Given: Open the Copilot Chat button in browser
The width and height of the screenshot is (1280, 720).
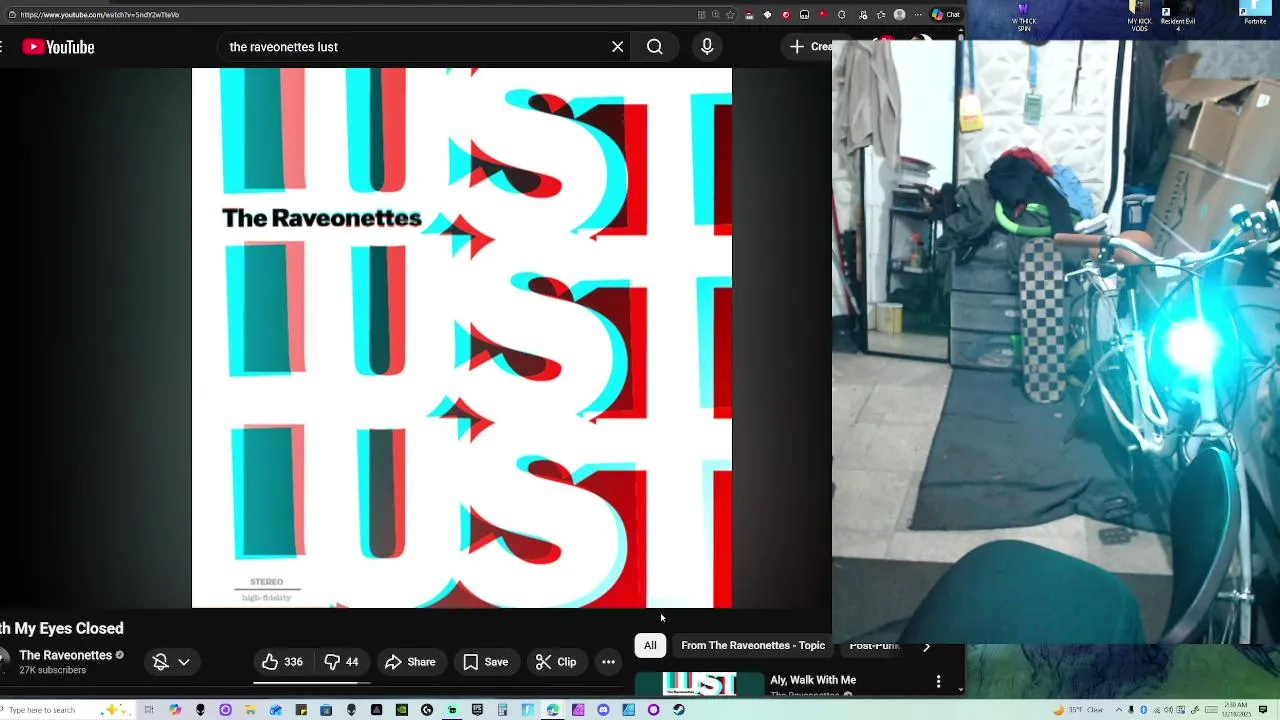Looking at the screenshot, I should pos(946,15).
